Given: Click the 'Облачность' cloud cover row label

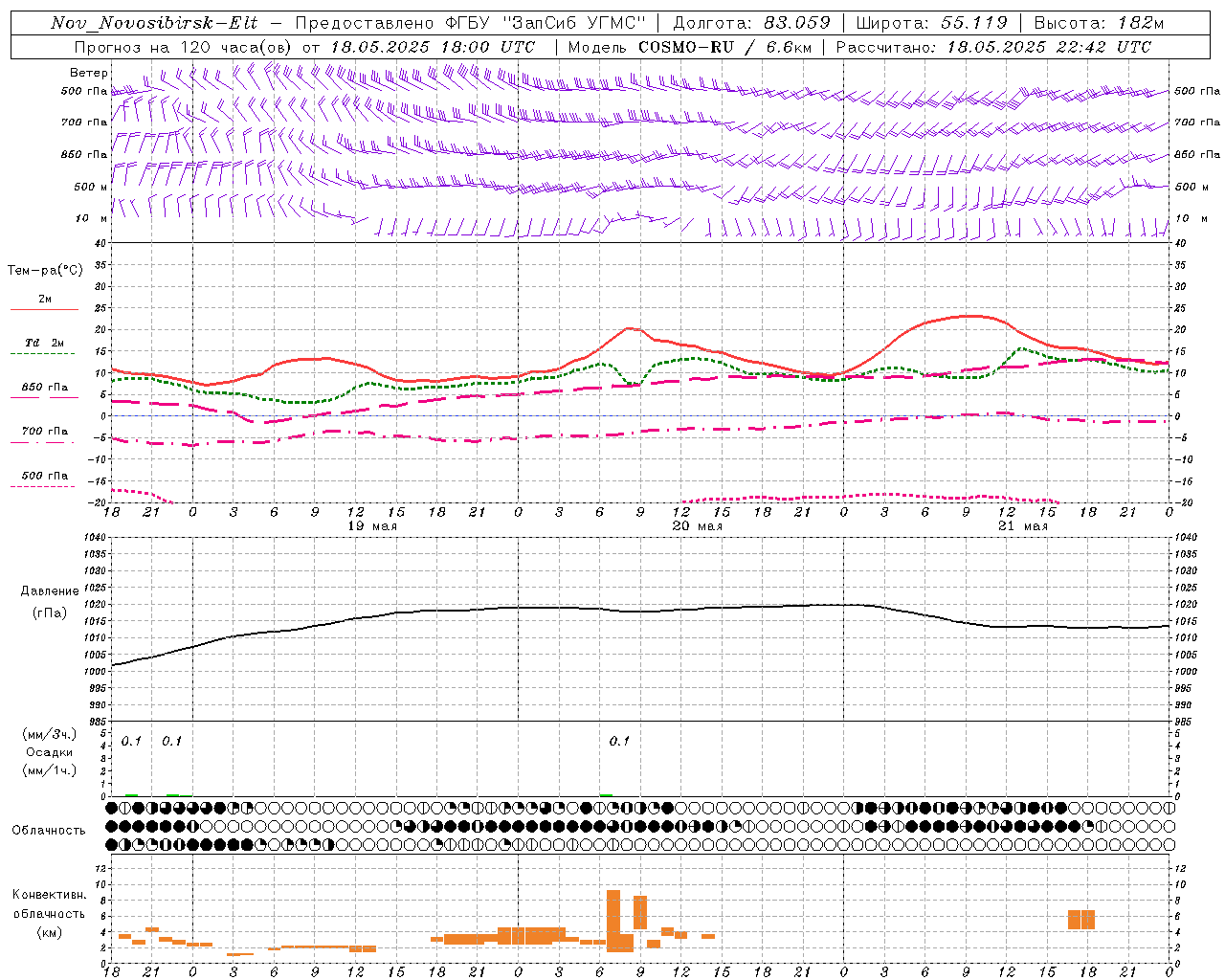Looking at the screenshot, I should click(x=49, y=831).
